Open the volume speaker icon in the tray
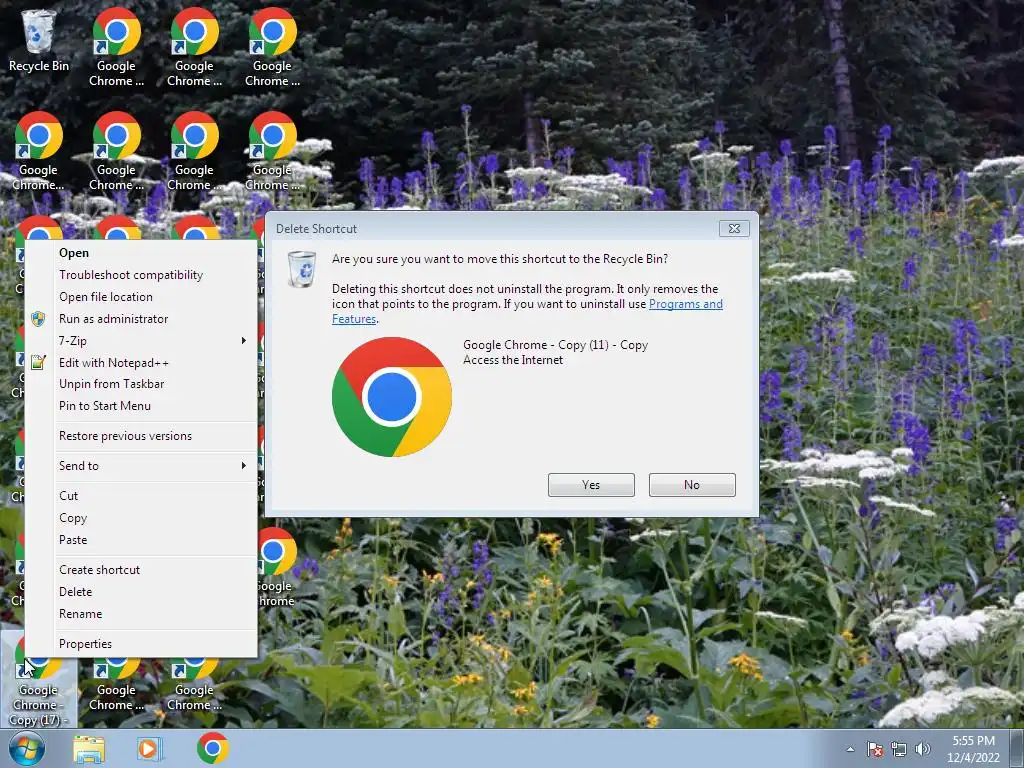 (x=923, y=749)
